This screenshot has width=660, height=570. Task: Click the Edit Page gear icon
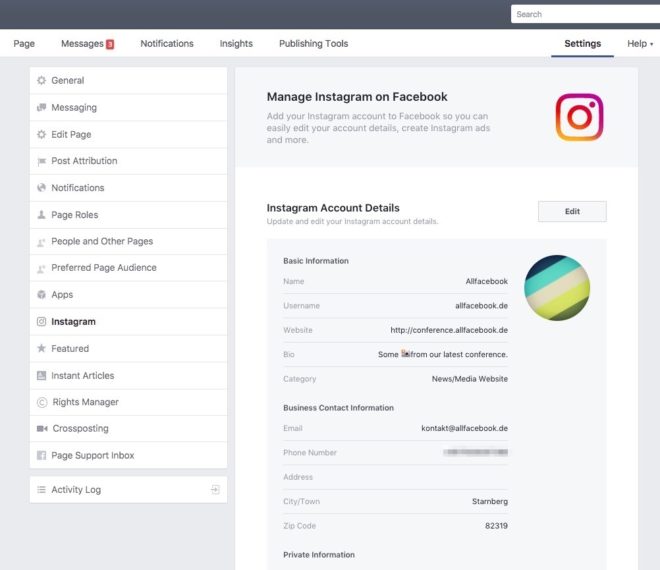pyautogui.click(x=41, y=134)
